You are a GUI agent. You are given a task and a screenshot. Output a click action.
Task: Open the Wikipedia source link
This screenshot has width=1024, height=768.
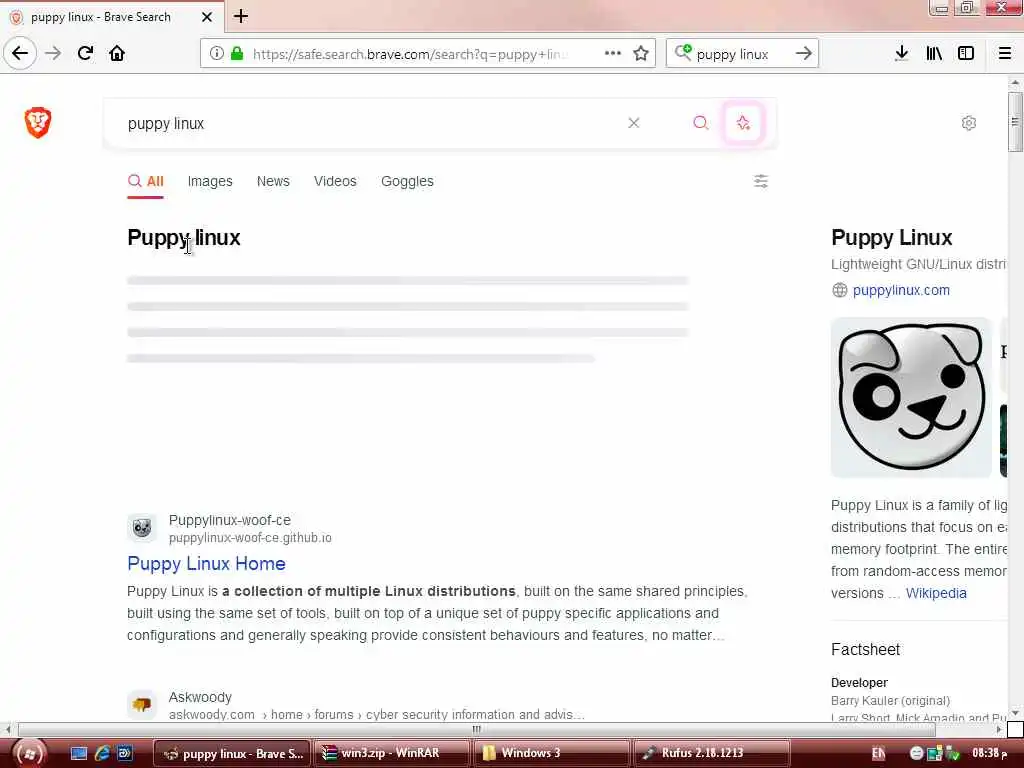[x=936, y=593]
